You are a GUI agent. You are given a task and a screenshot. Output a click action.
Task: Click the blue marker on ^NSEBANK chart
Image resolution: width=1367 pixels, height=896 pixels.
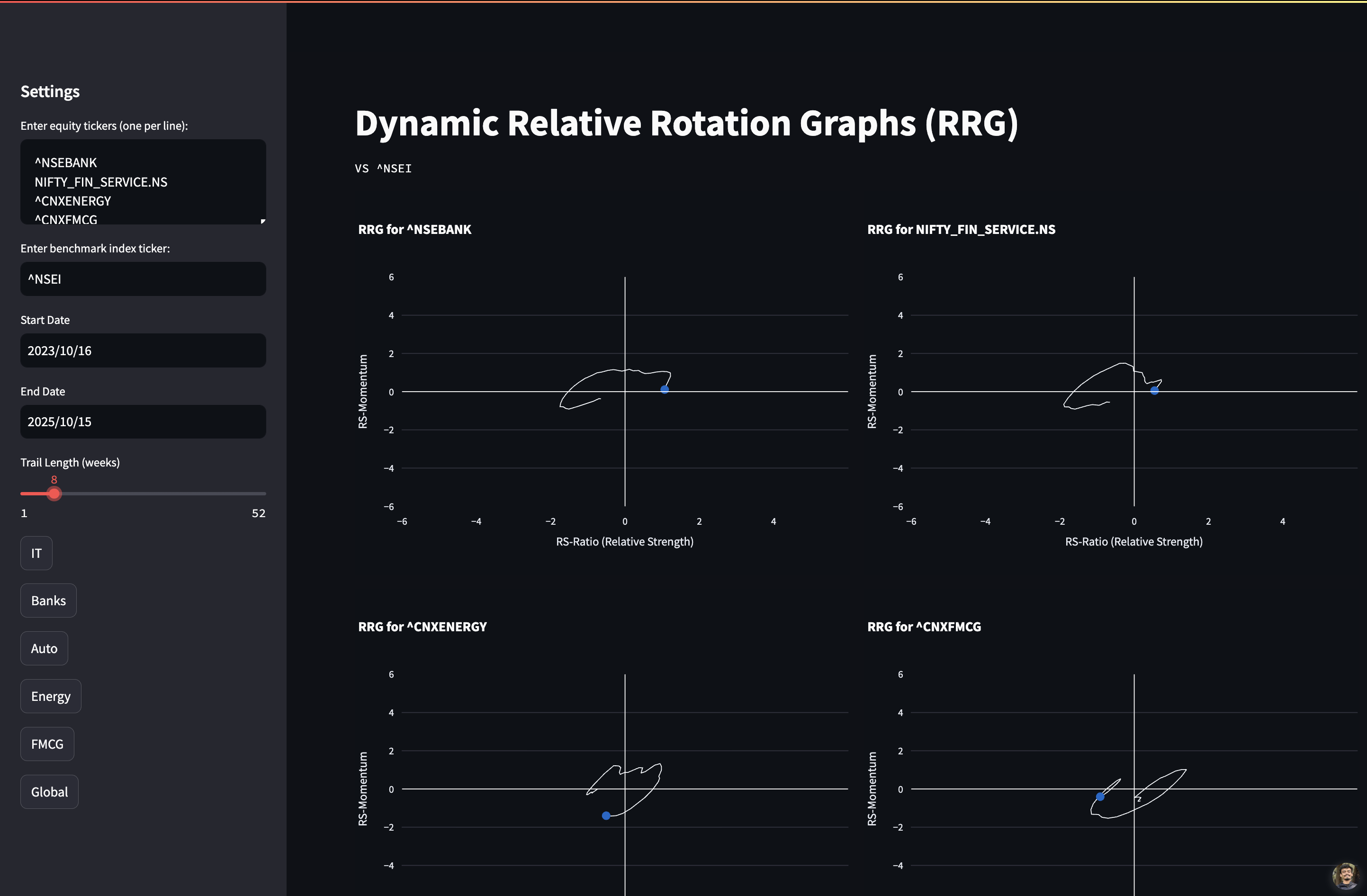coord(665,389)
